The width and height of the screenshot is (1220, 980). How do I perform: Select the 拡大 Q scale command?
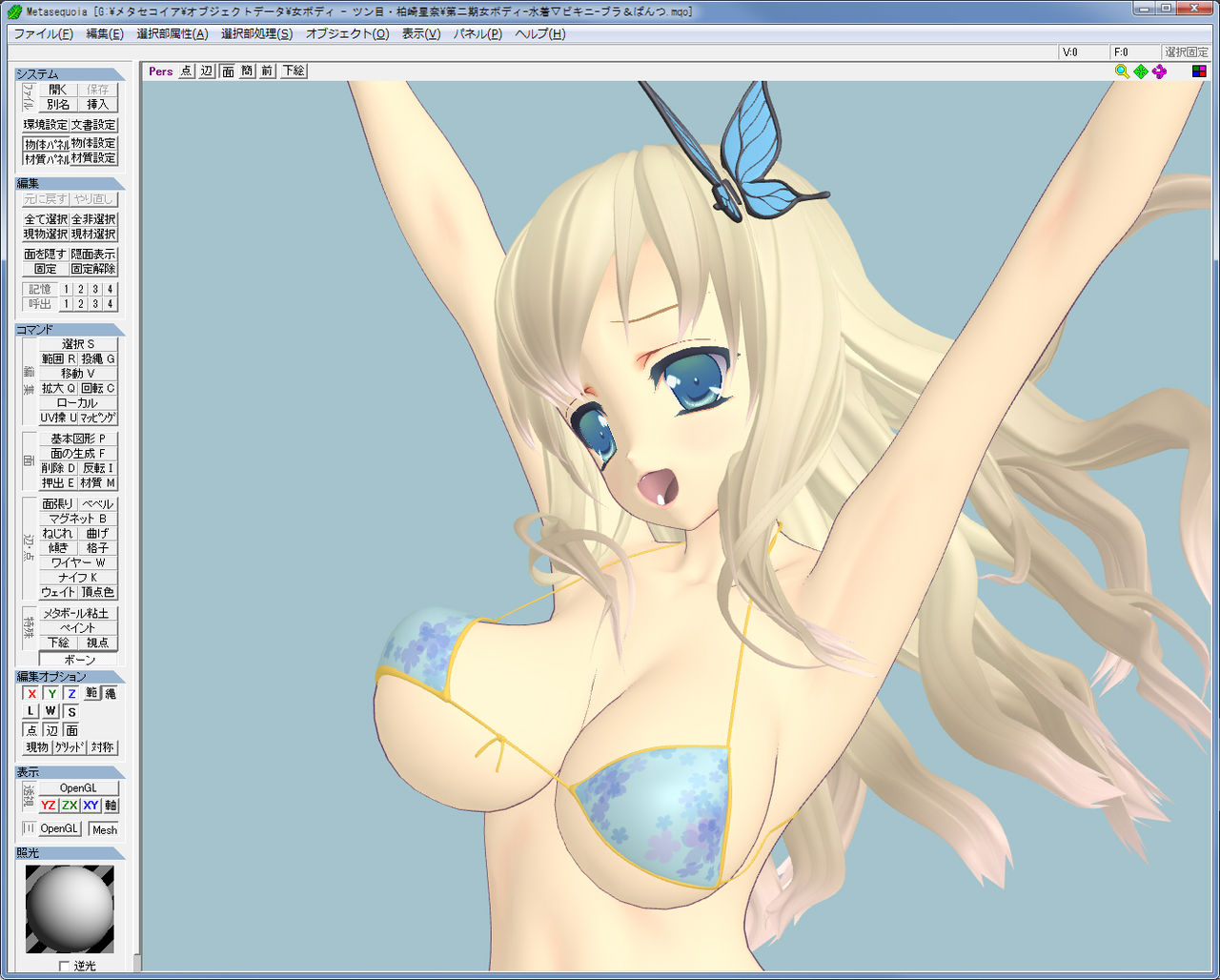click(58, 388)
